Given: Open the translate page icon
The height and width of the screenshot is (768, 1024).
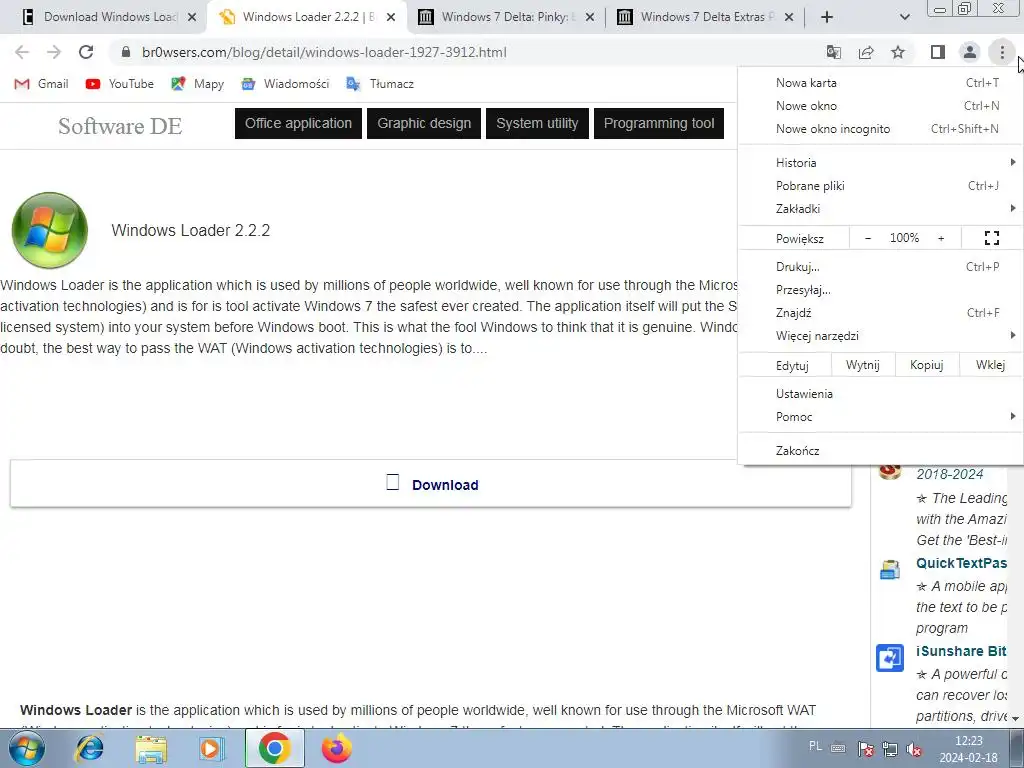Looking at the screenshot, I should point(833,52).
